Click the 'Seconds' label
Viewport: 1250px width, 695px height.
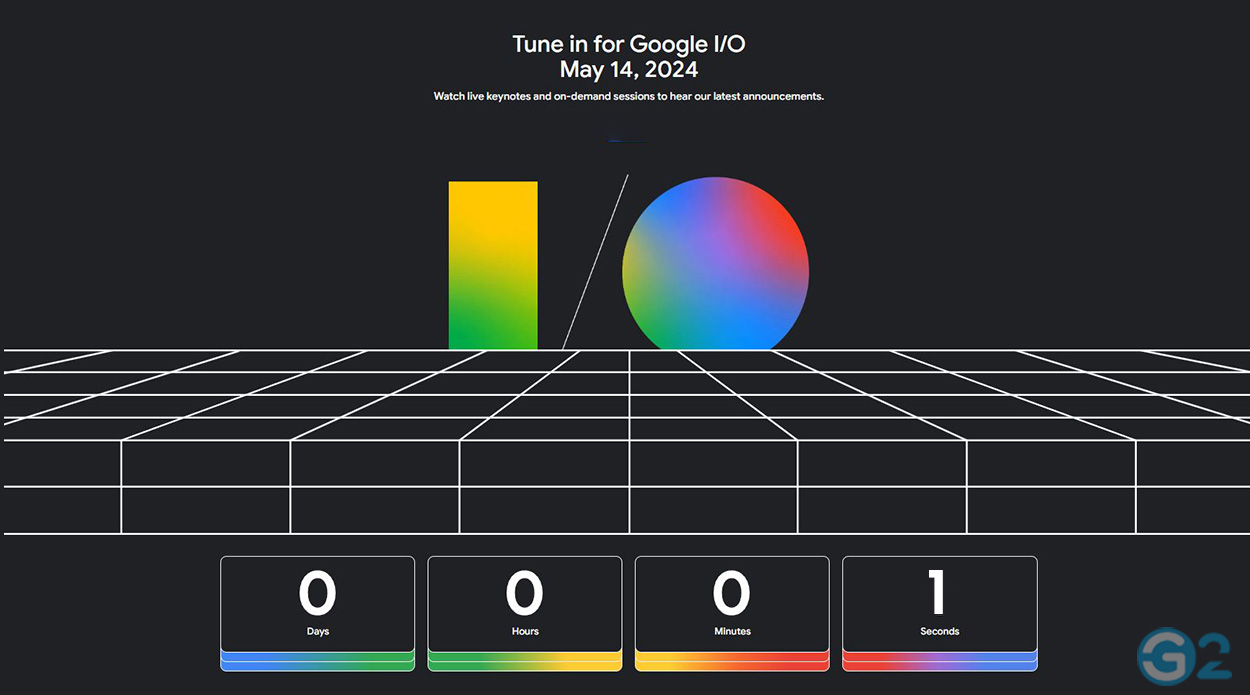click(x=939, y=632)
